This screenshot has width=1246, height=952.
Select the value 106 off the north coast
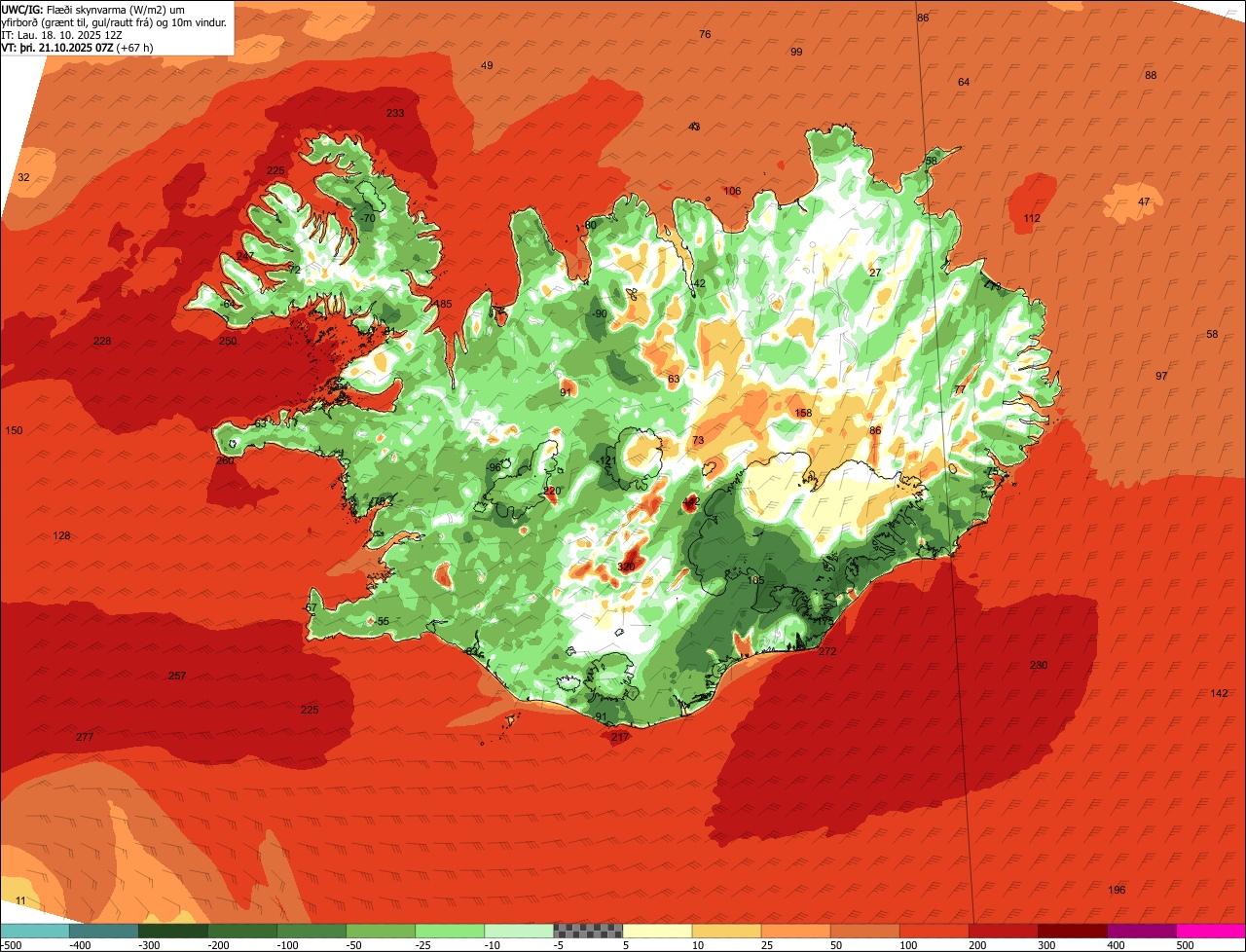click(732, 191)
